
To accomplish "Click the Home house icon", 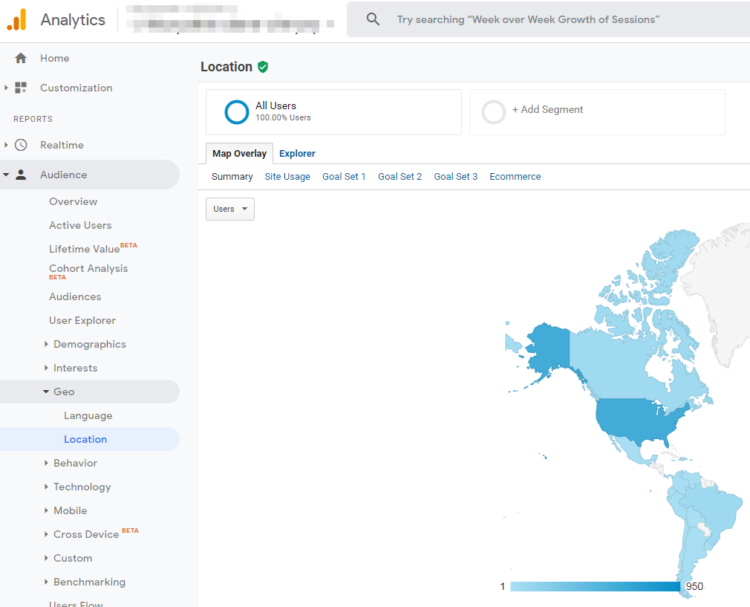I will click(x=21, y=58).
